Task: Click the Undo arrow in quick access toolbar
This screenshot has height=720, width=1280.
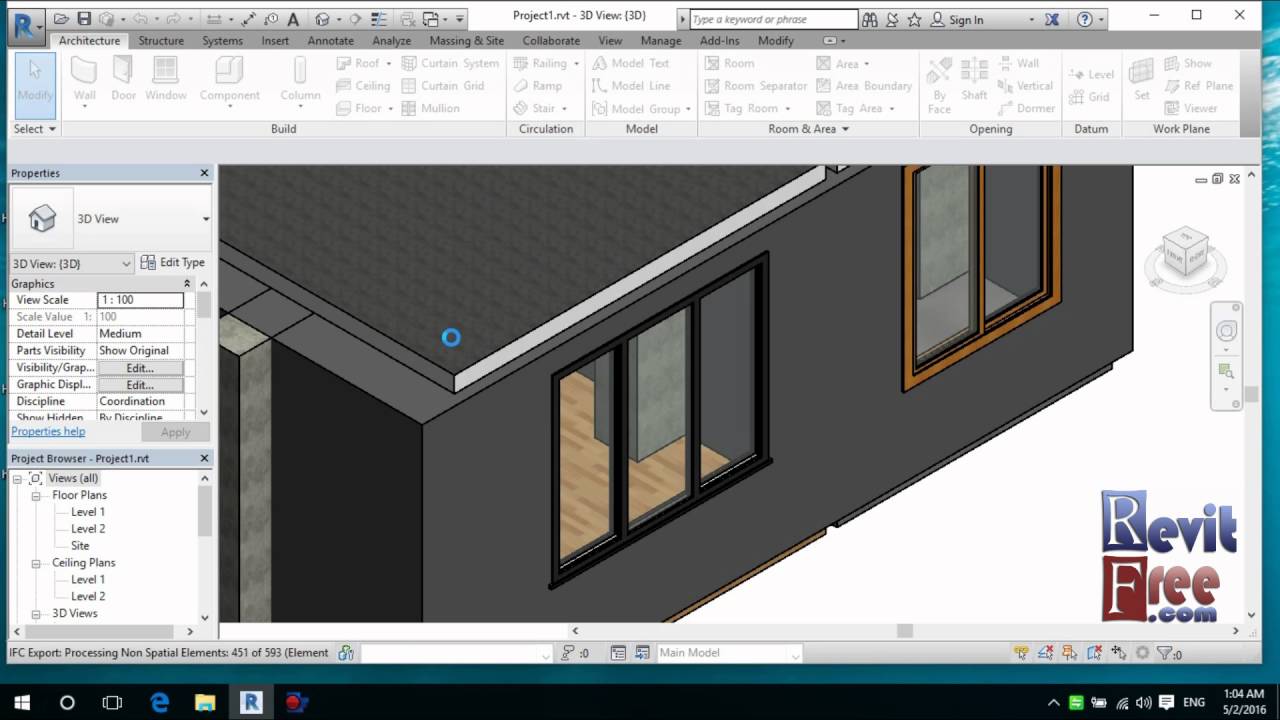Action: click(x=139, y=19)
